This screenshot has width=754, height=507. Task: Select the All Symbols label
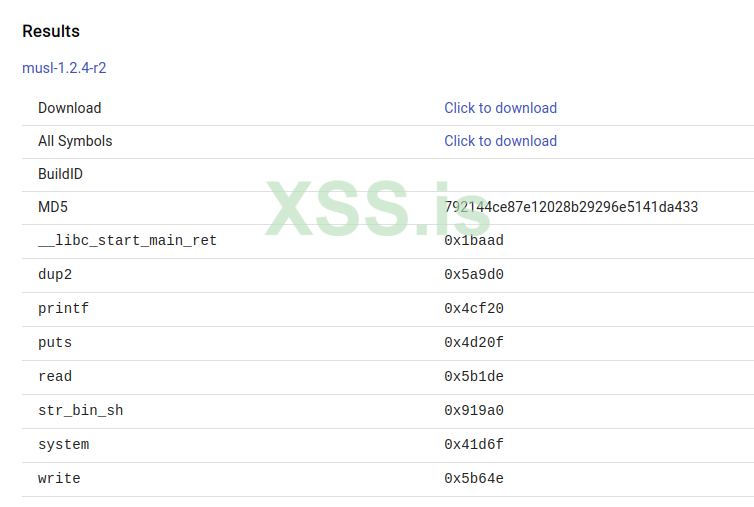tap(75, 141)
